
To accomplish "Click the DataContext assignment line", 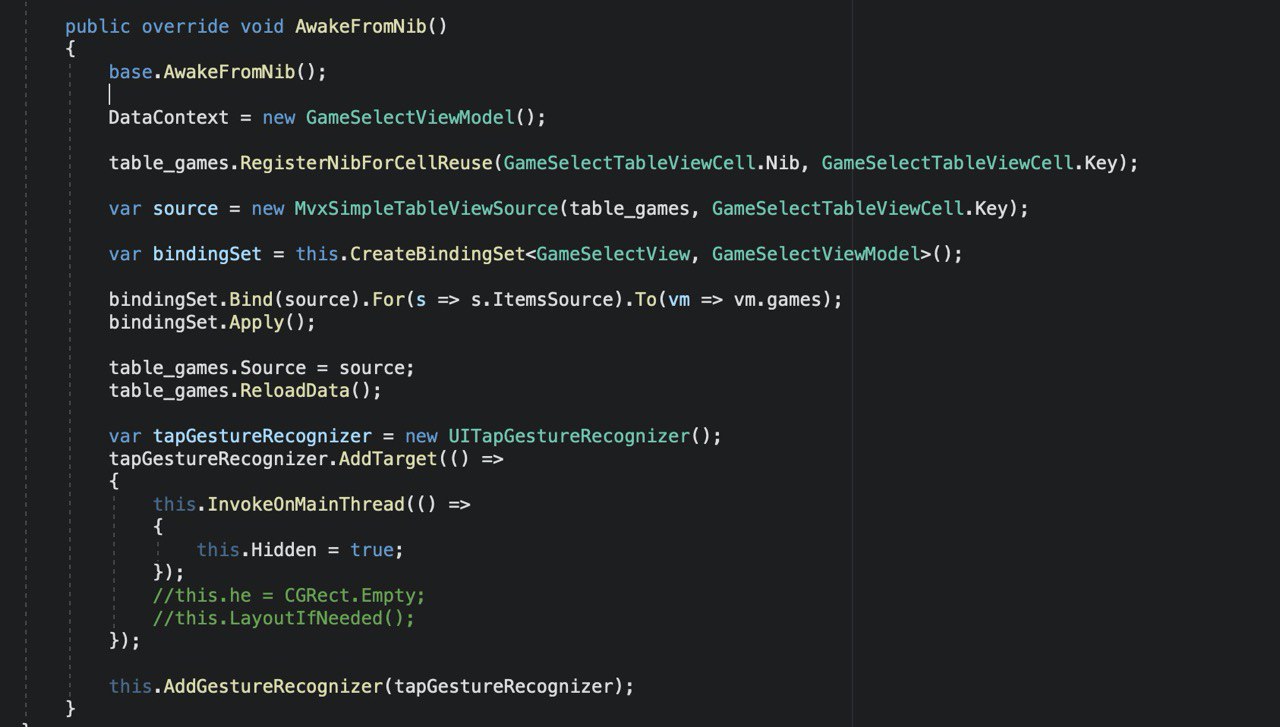I will point(328,117).
